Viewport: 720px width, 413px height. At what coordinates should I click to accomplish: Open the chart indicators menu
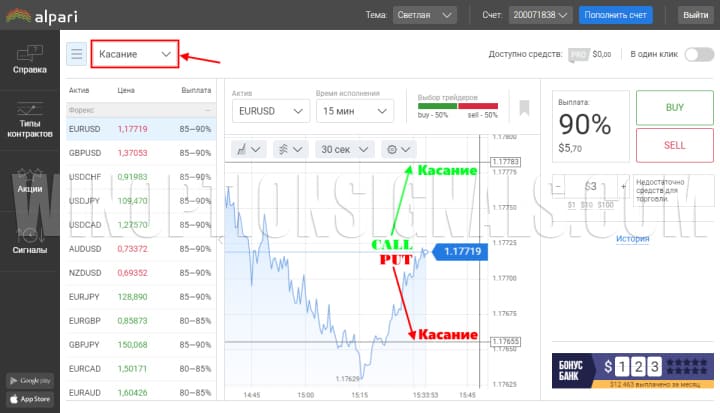tap(290, 149)
